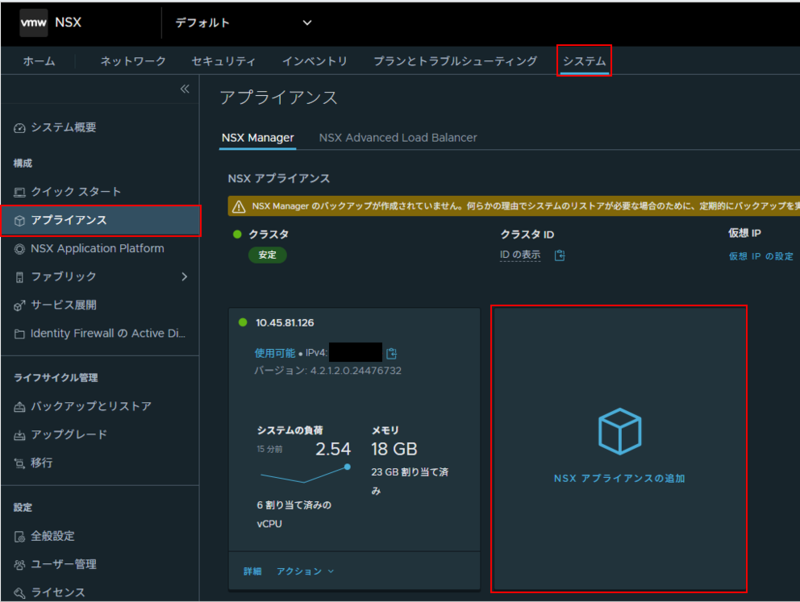The image size is (800, 602).
Task: Click the アプライアンス cube icon in sidebar
Action: 19,221
